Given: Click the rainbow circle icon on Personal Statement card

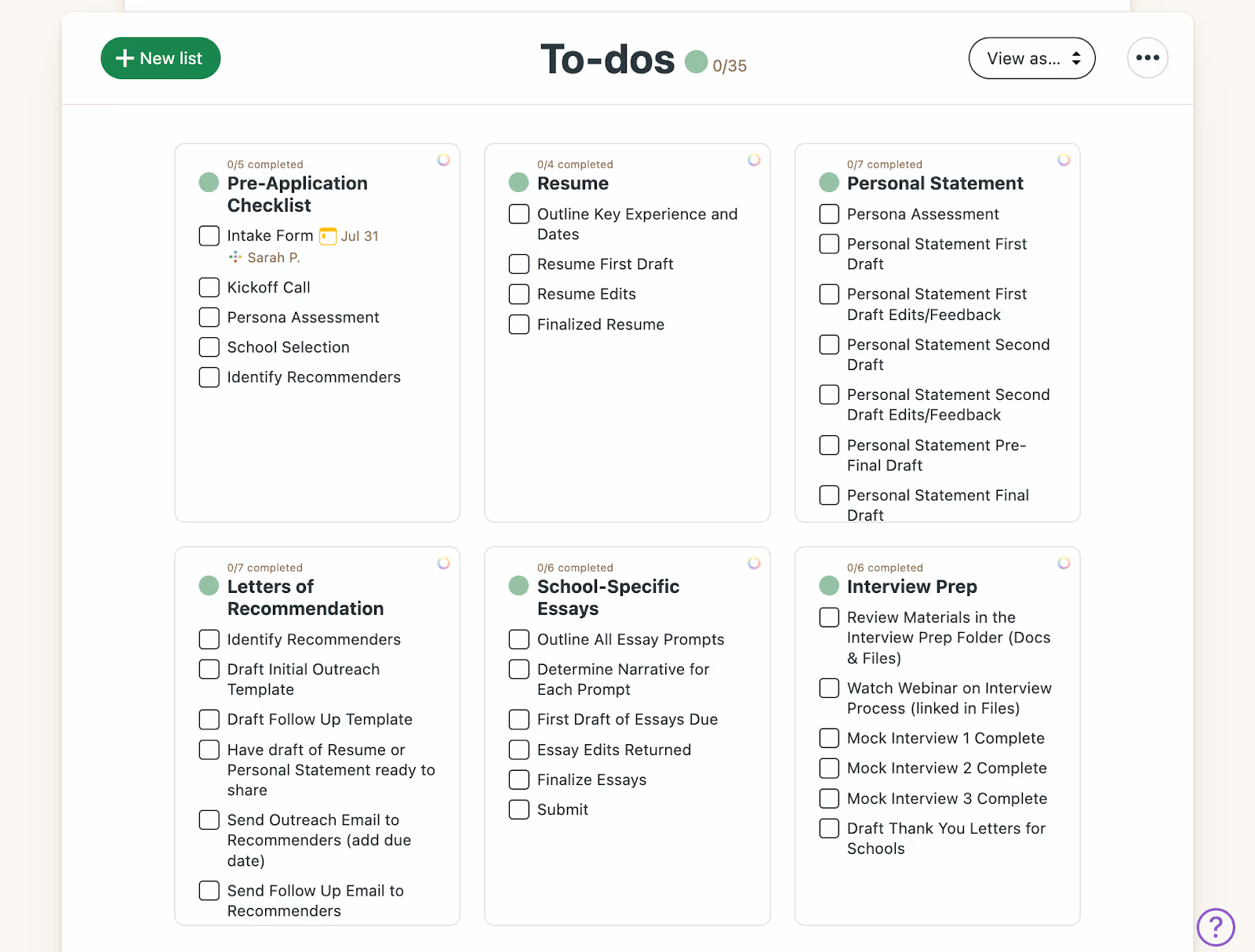Looking at the screenshot, I should point(1064,159).
